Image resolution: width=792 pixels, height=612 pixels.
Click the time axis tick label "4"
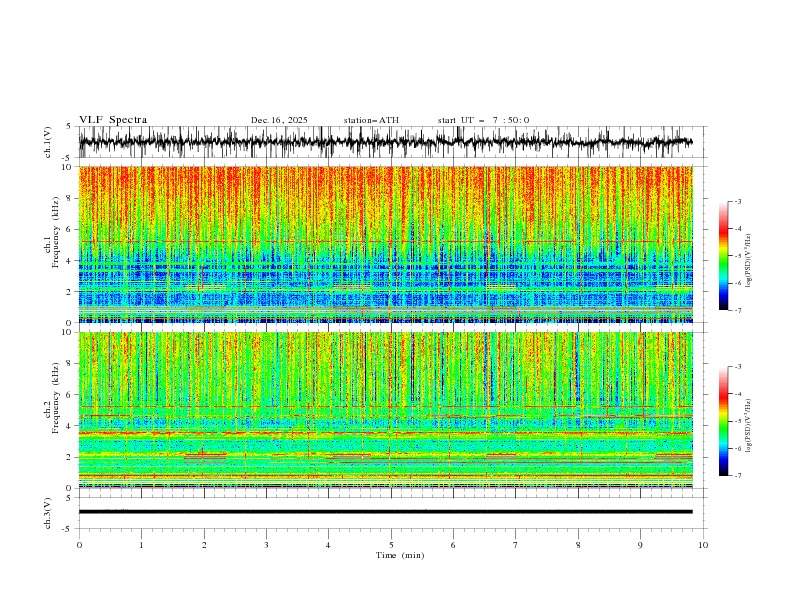tap(328, 545)
